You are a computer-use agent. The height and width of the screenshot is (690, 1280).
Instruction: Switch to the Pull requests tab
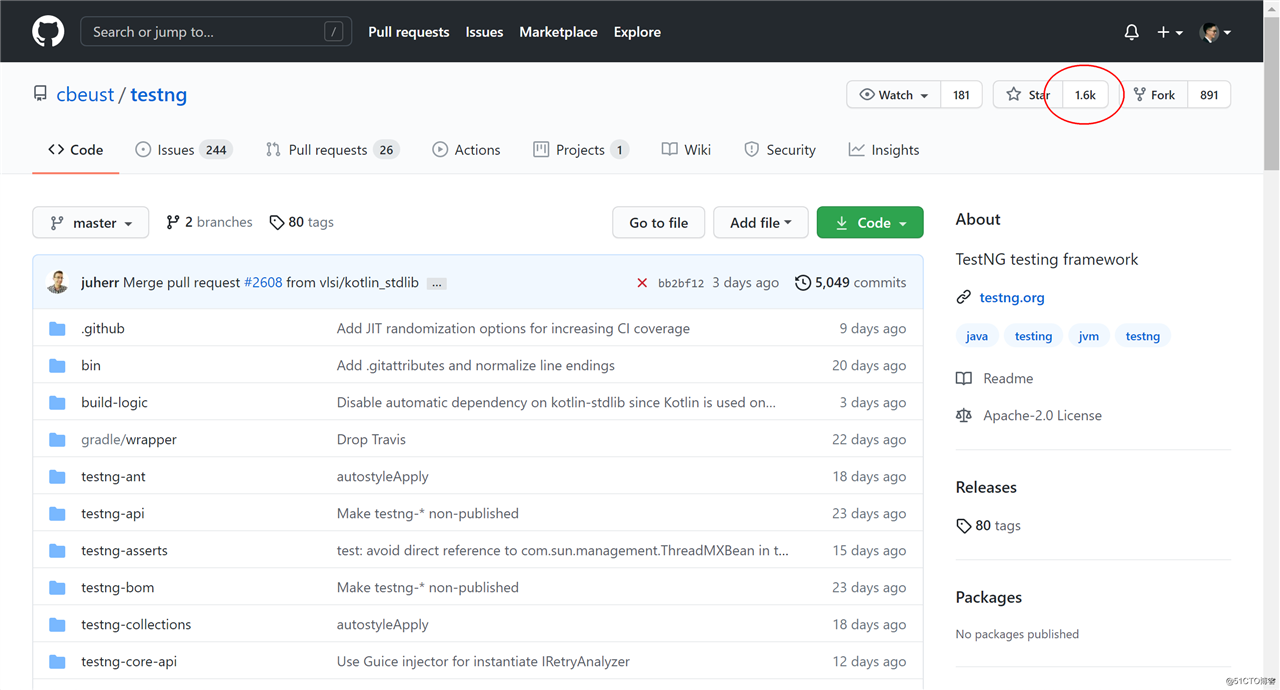pyautogui.click(x=332, y=150)
